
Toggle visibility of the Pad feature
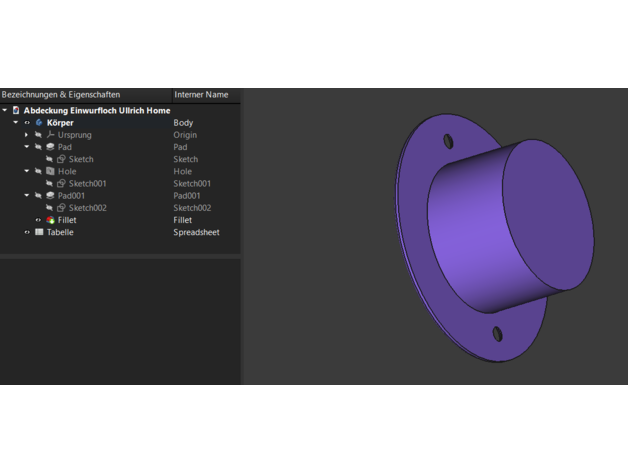pos(38,147)
